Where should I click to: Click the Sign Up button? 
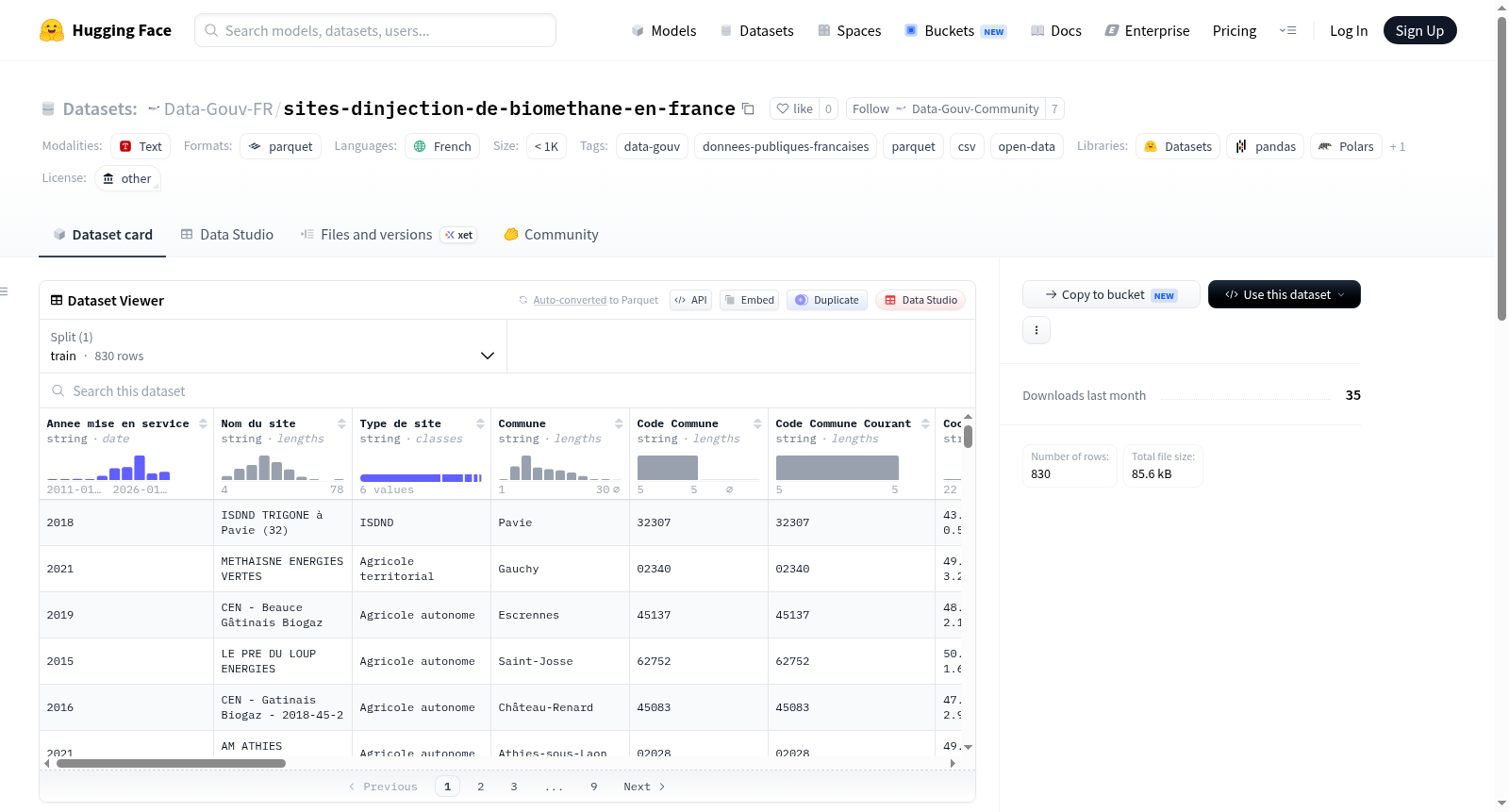[x=1419, y=30]
